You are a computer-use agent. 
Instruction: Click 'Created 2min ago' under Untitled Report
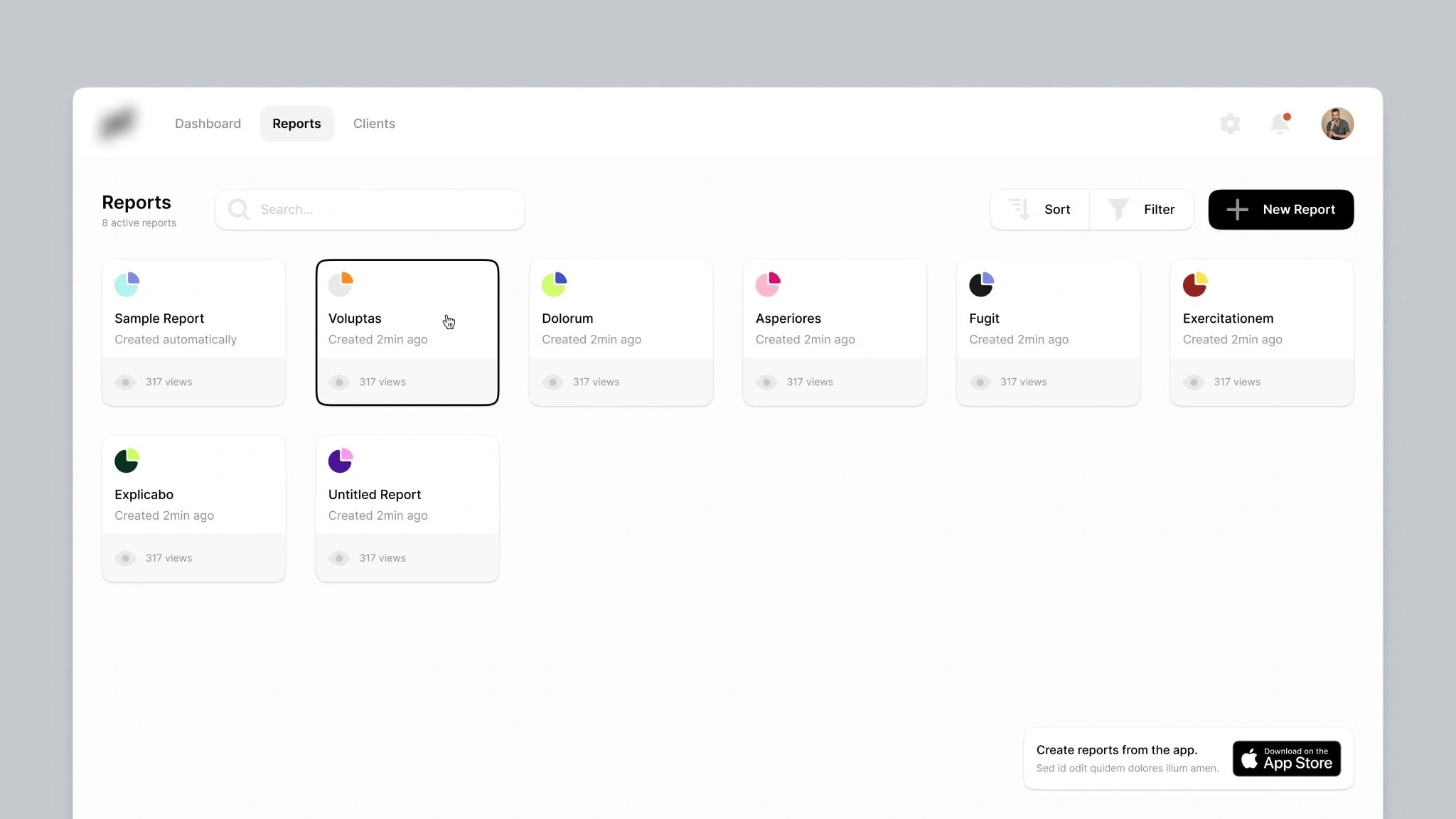(x=378, y=516)
